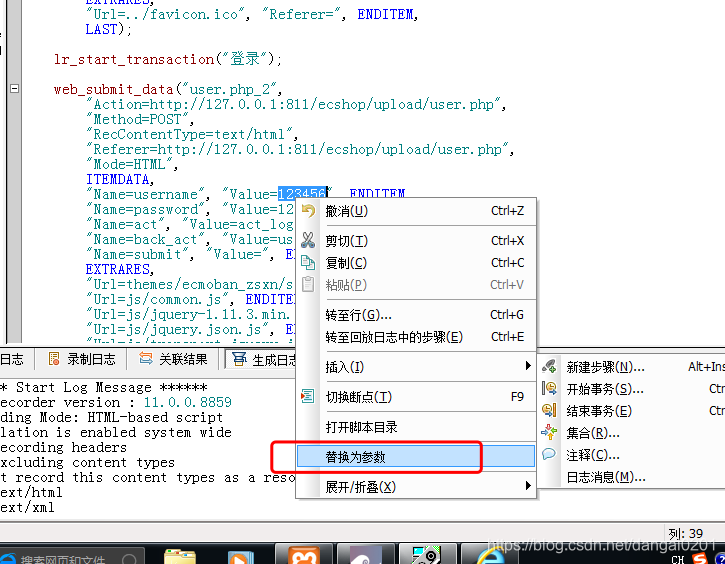Click the 注释 speech-bubble icon
This screenshot has height=564, width=725.
(x=549, y=454)
